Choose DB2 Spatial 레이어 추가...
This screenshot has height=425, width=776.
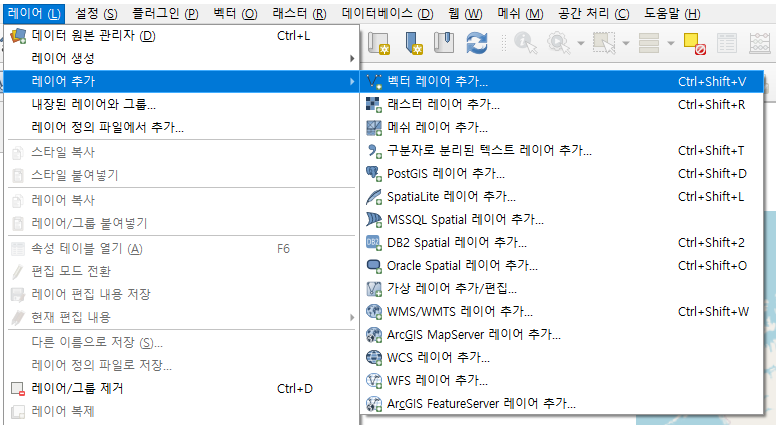(x=562, y=242)
